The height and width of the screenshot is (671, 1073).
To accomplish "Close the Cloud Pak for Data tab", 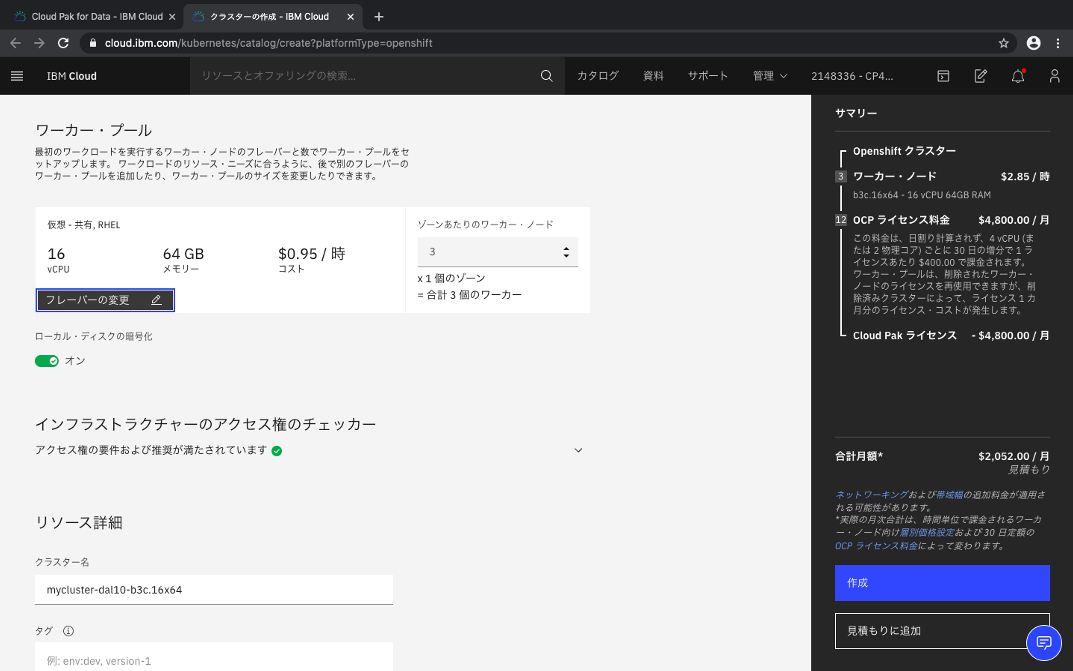I will 172,16.
